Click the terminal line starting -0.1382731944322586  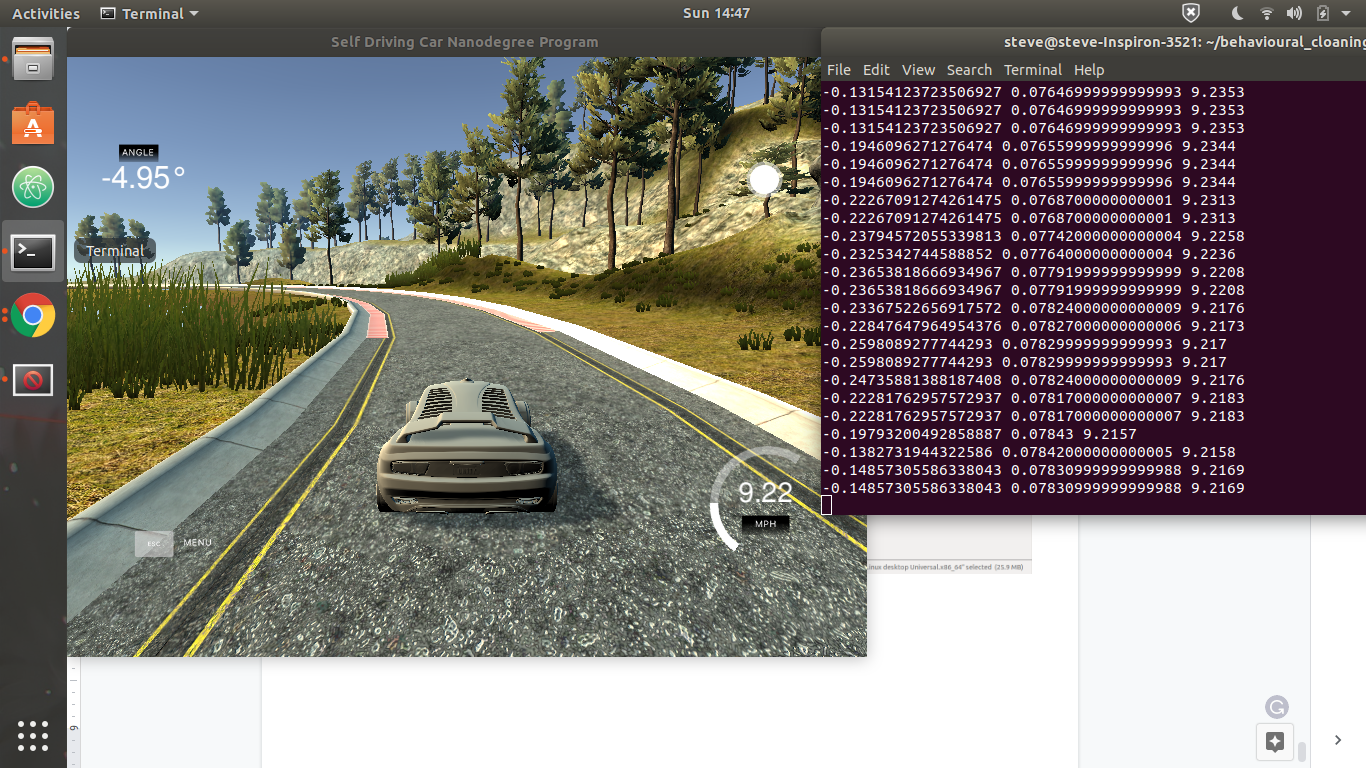point(1029,452)
